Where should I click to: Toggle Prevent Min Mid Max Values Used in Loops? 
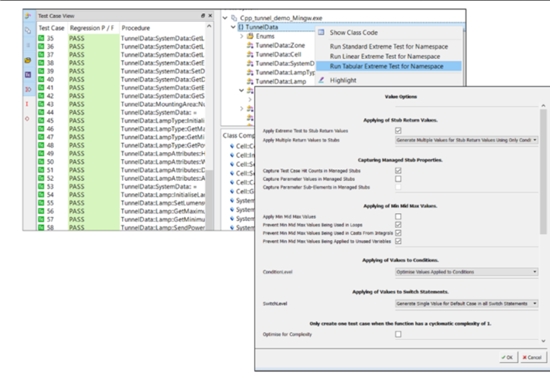pos(398,225)
